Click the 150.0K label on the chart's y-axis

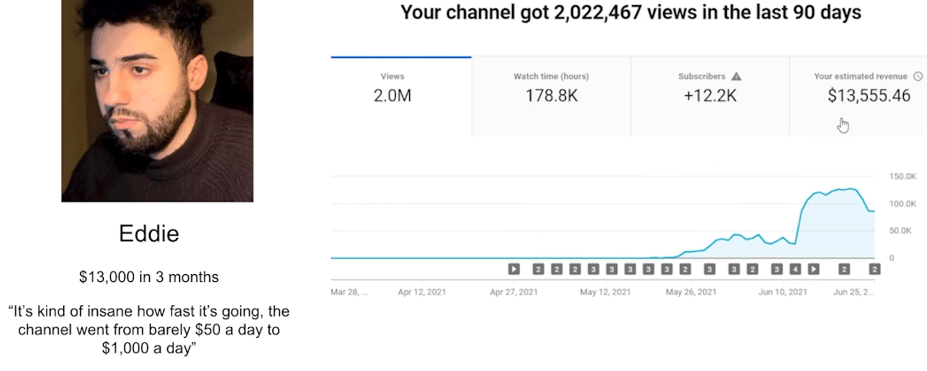click(903, 177)
